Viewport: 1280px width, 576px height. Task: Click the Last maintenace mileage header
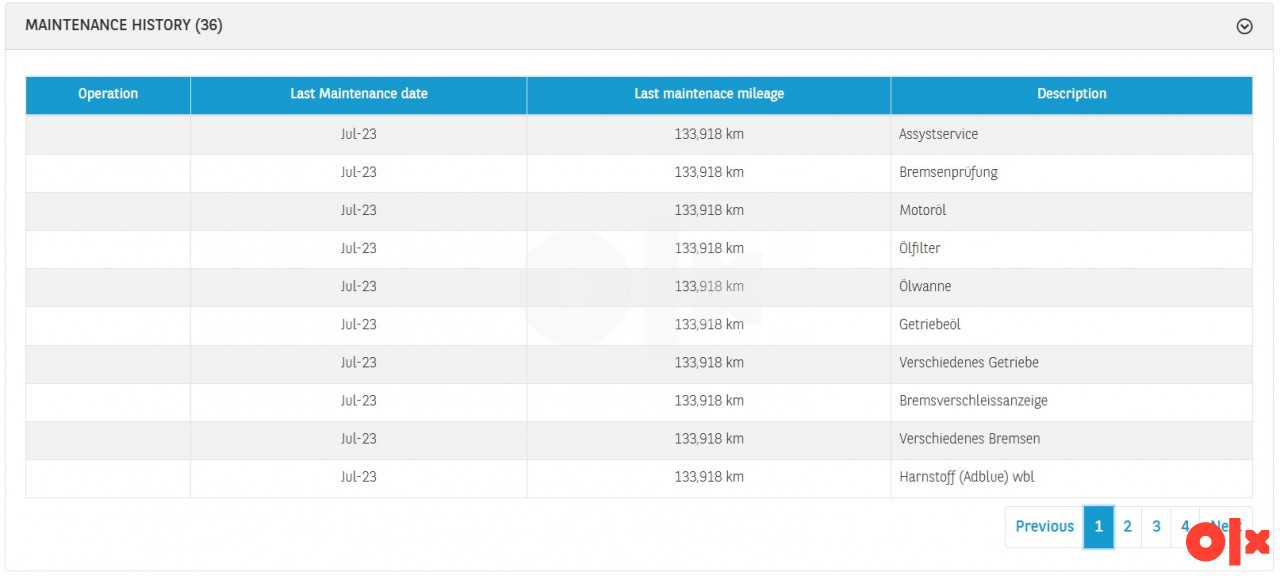(709, 94)
